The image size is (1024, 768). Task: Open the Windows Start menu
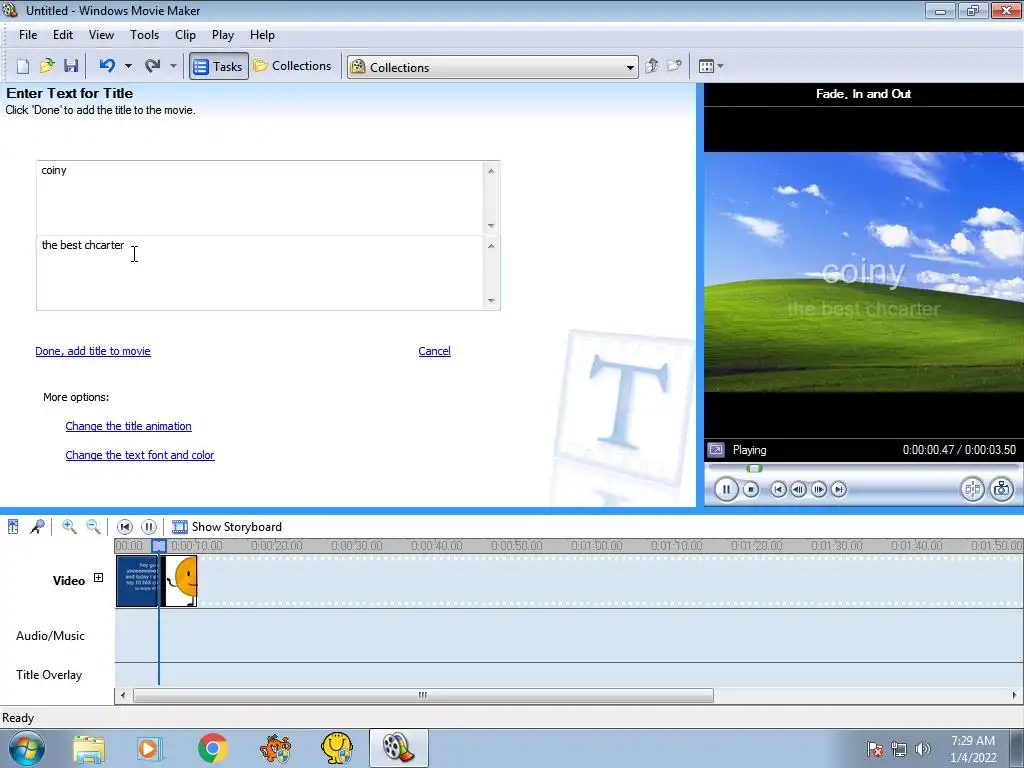click(26, 748)
